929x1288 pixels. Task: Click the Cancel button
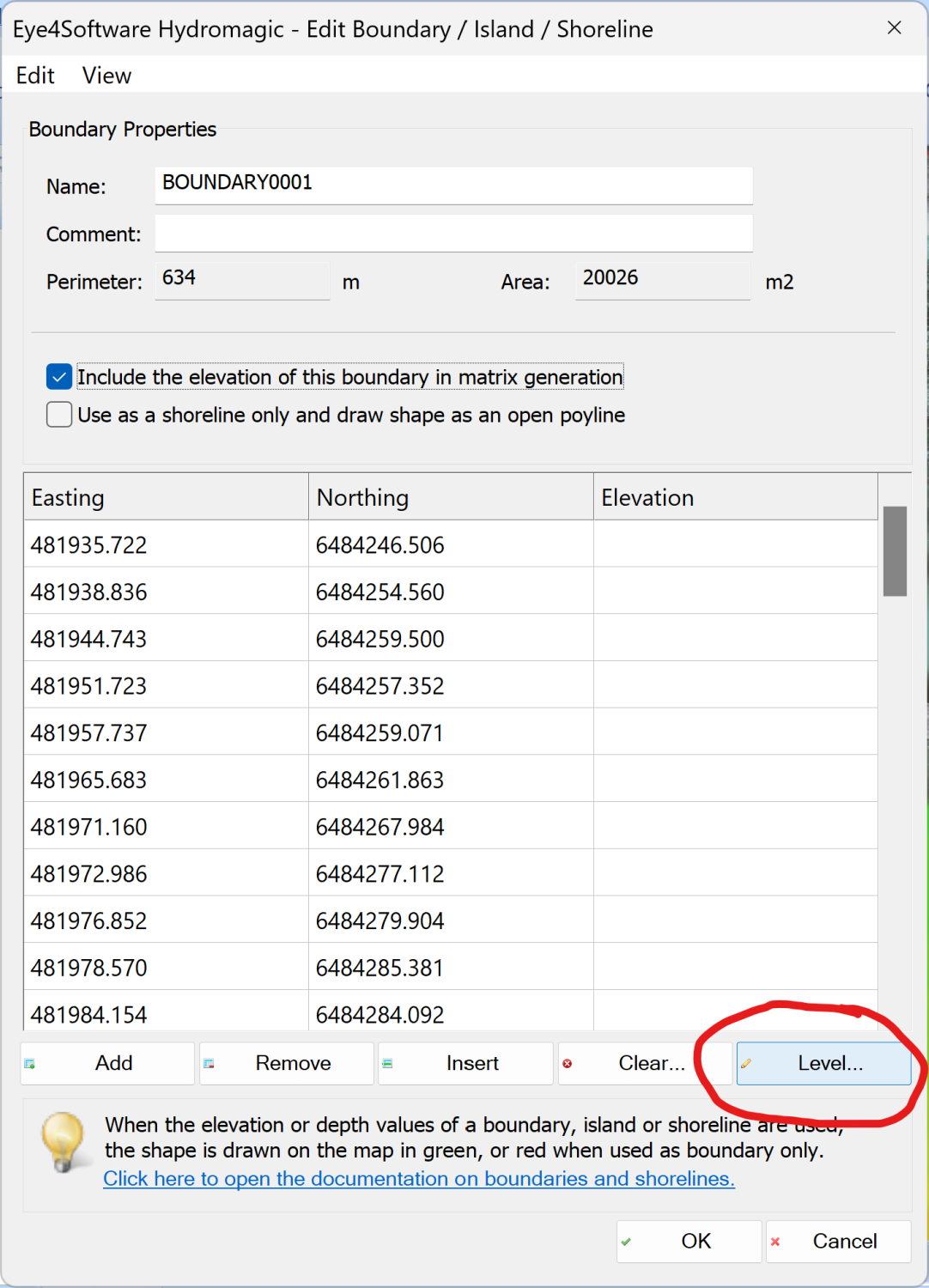coord(839,1241)
